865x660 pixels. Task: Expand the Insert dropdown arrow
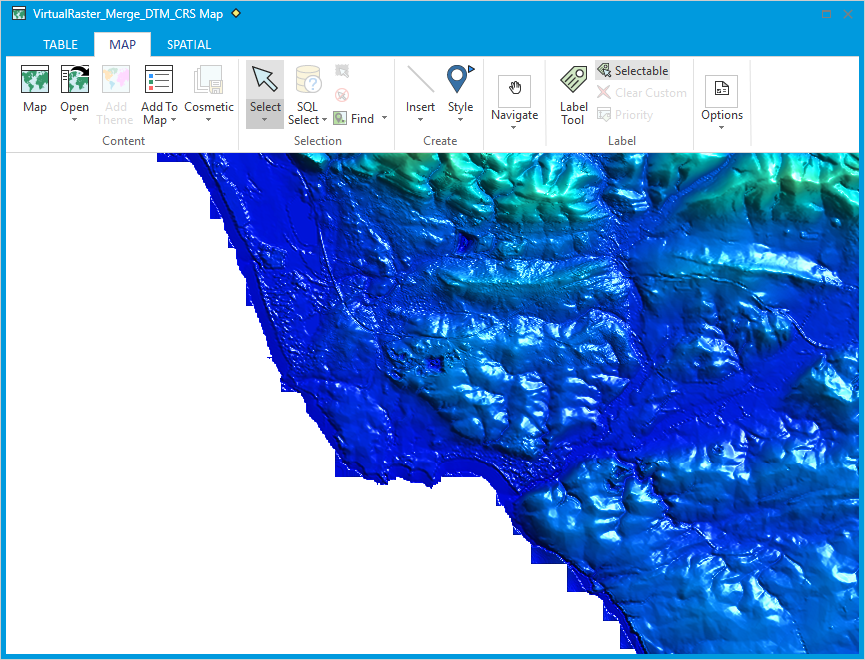(x=420, y=120)
